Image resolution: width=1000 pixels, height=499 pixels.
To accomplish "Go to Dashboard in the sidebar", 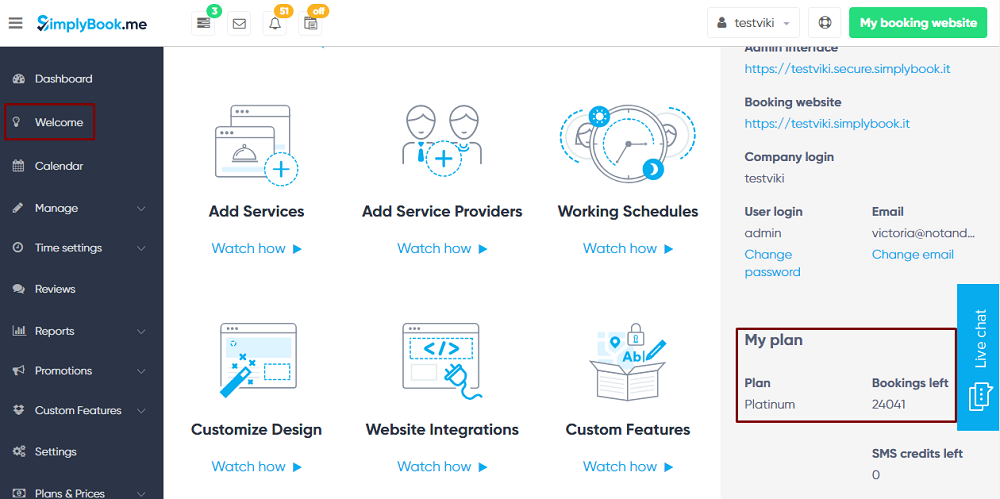I will [63, 79].
